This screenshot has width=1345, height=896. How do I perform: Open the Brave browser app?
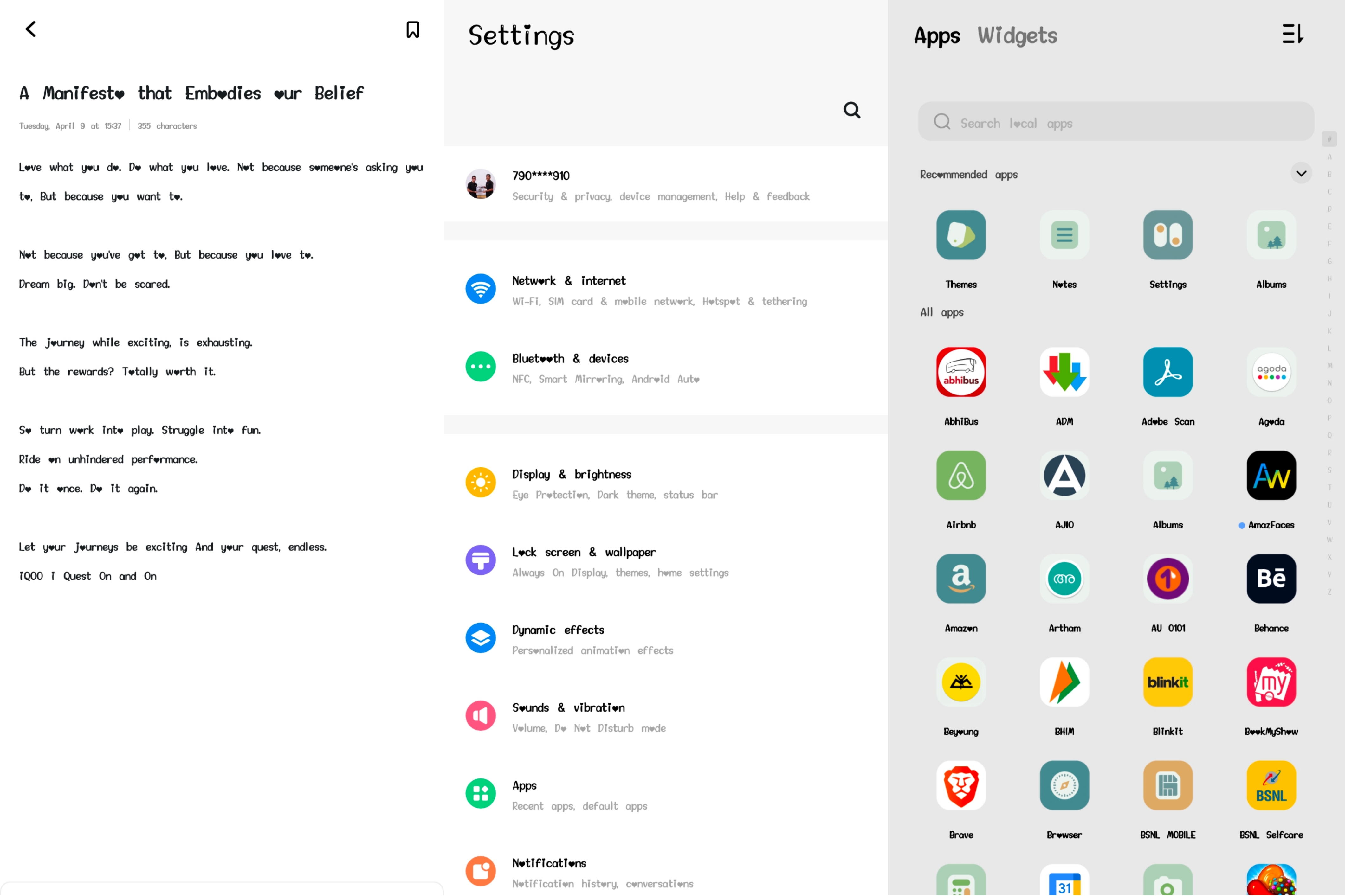click(x=960, y=785)
